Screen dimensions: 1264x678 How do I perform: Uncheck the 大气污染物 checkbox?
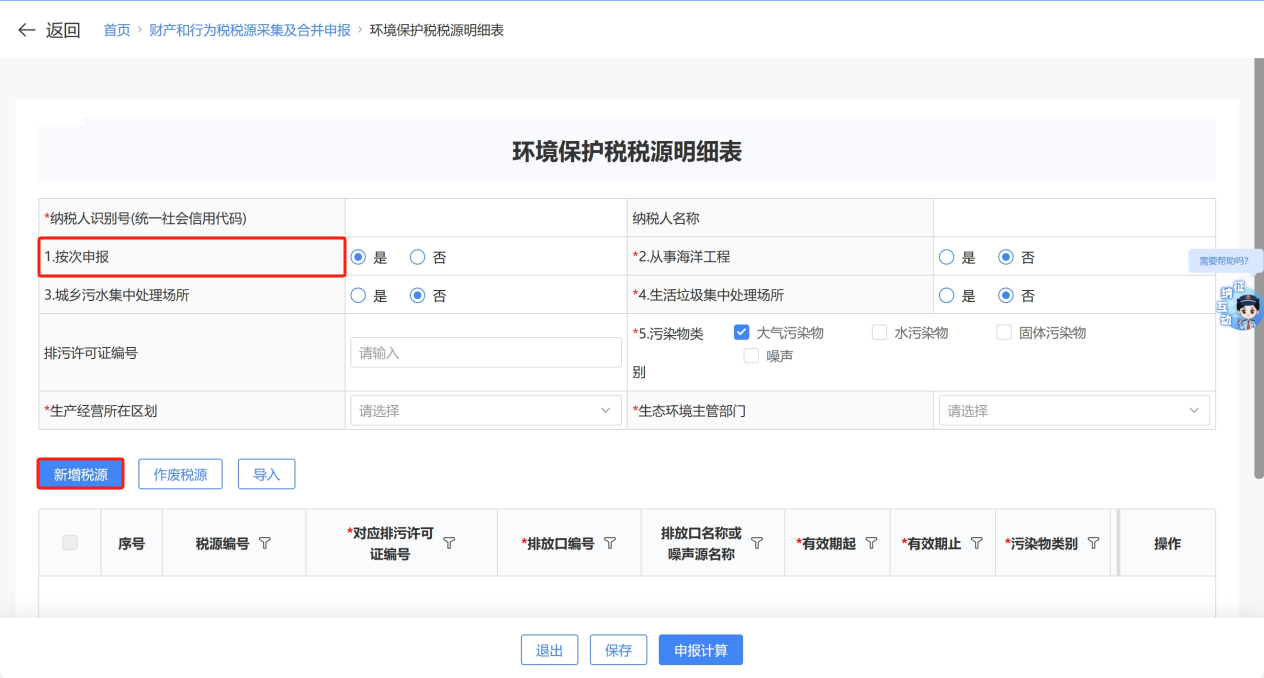point(741,333)
